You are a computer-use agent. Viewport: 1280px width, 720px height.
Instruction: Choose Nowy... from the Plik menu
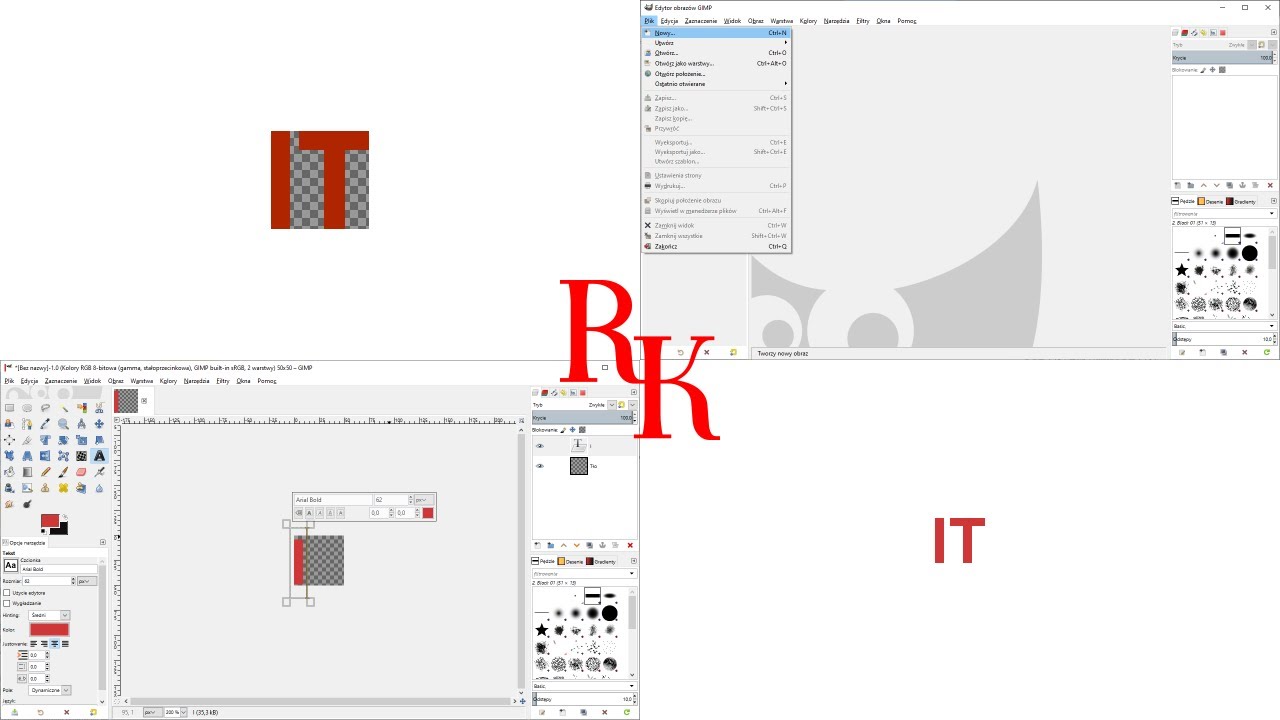716,33
